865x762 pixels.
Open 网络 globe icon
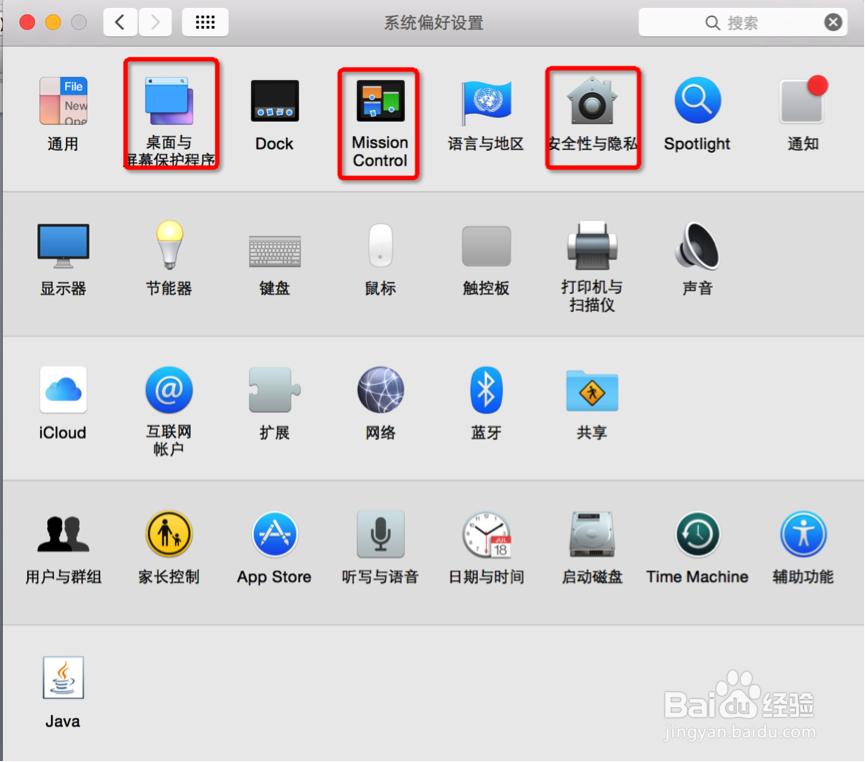pos(381,390)
